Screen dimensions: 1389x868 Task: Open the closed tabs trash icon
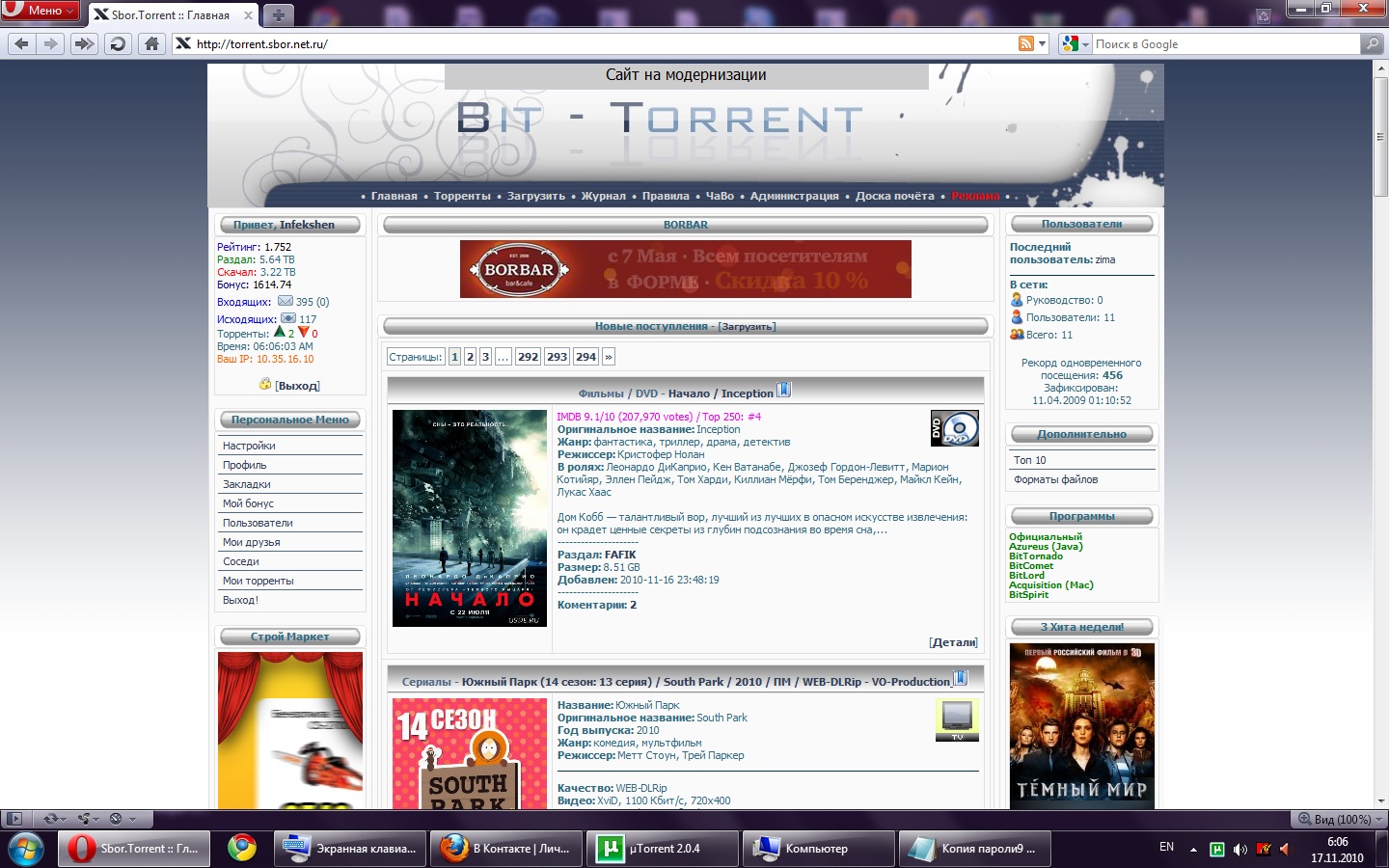click(x=1263, y=15)
